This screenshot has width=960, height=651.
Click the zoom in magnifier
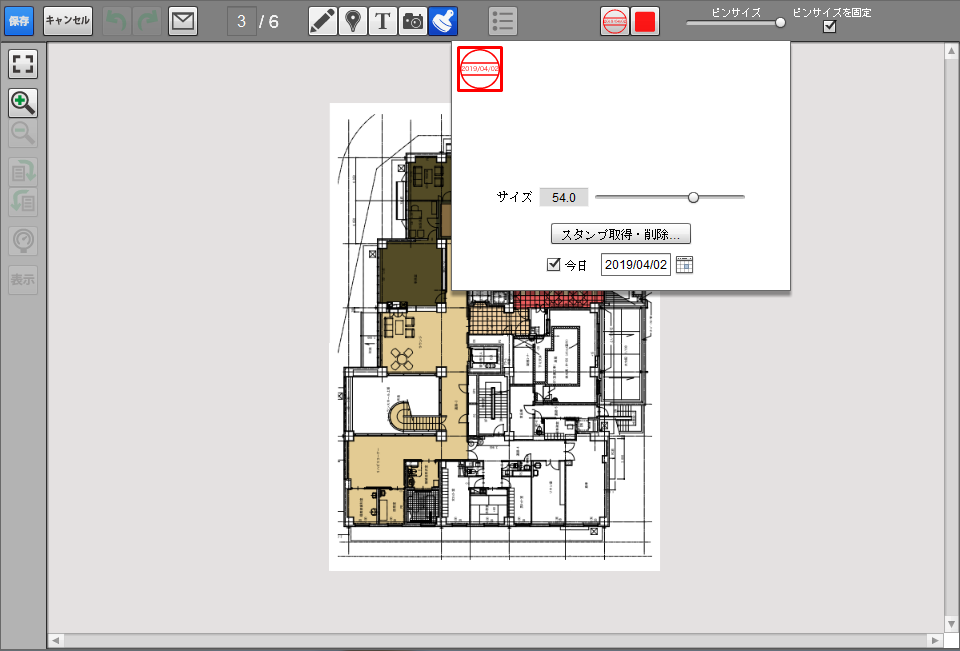pyautogui.click(x=23, y=102)
